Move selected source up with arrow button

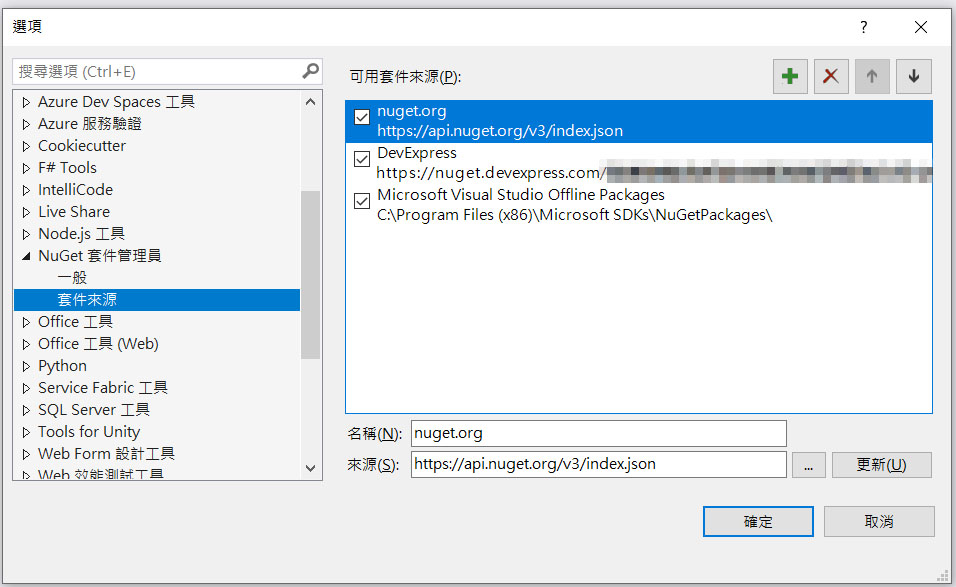coord(872,76)
